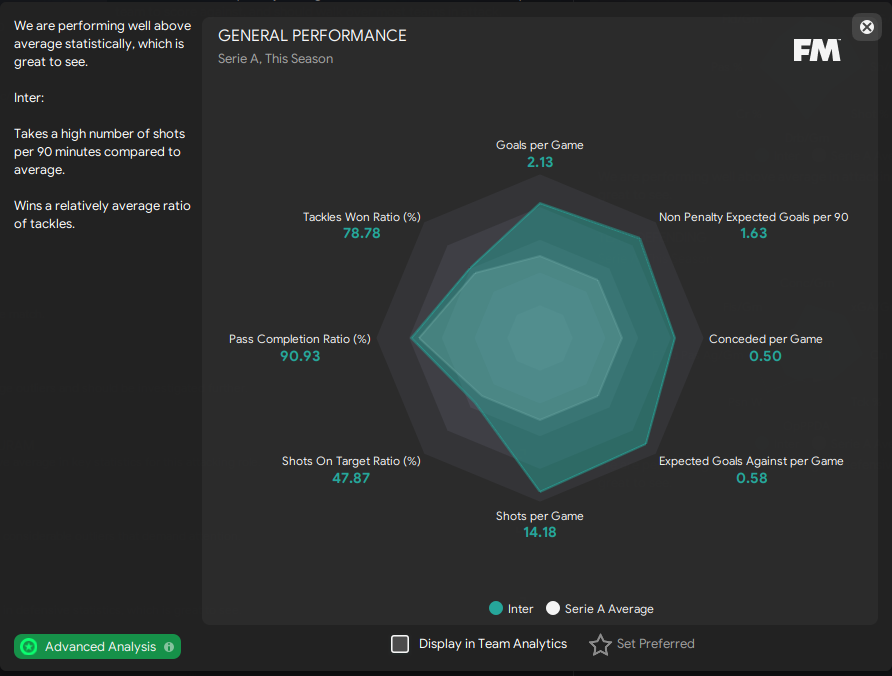
Task: Click the Display in Team Analytics label
Action: (493, 644)
